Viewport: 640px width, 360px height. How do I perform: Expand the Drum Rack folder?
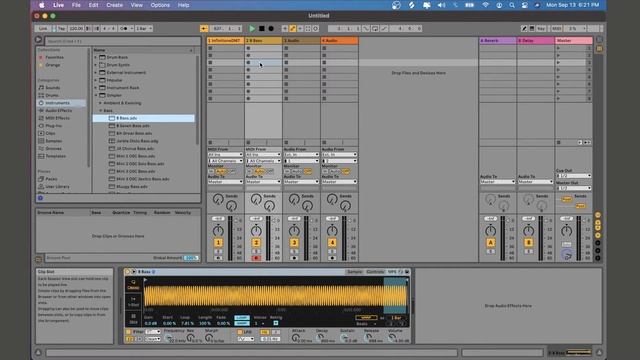(x=96, y=58)
